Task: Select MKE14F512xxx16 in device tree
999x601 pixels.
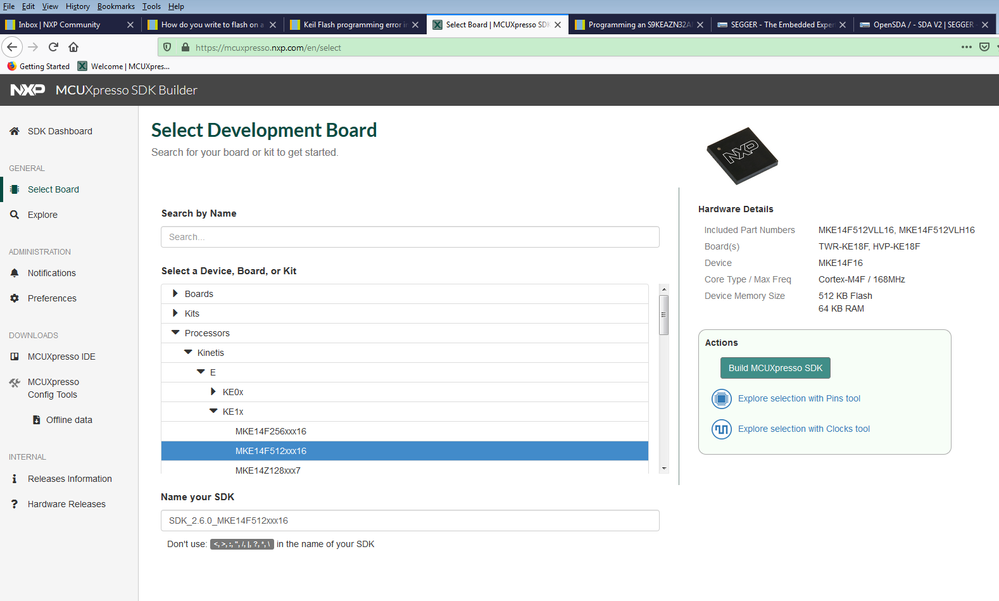Action: 405,451
